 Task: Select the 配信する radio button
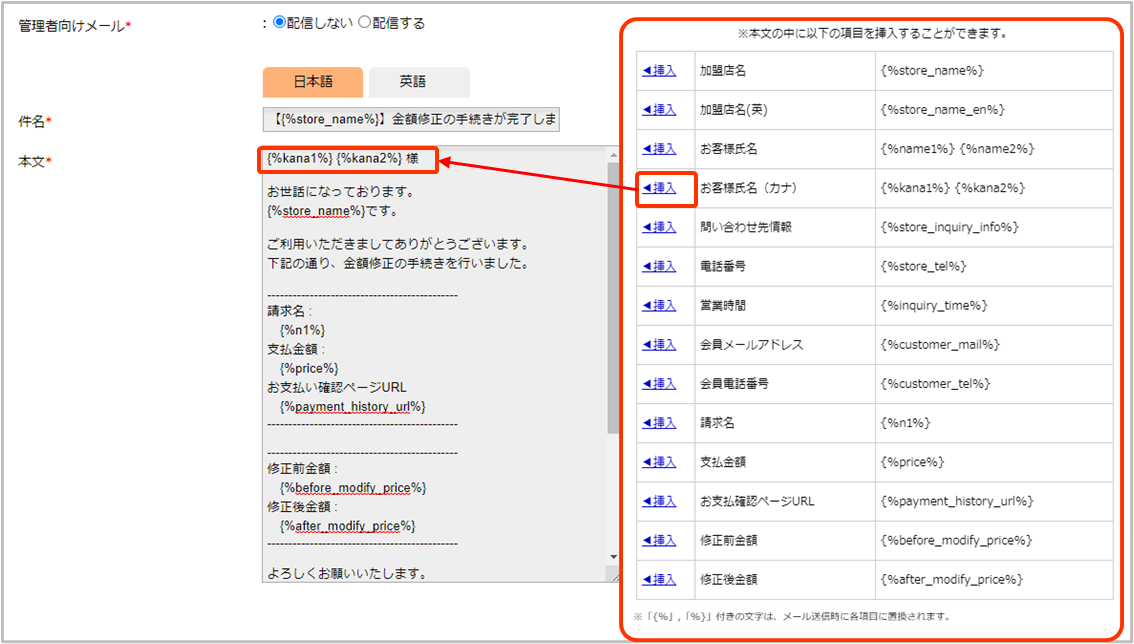364,23
